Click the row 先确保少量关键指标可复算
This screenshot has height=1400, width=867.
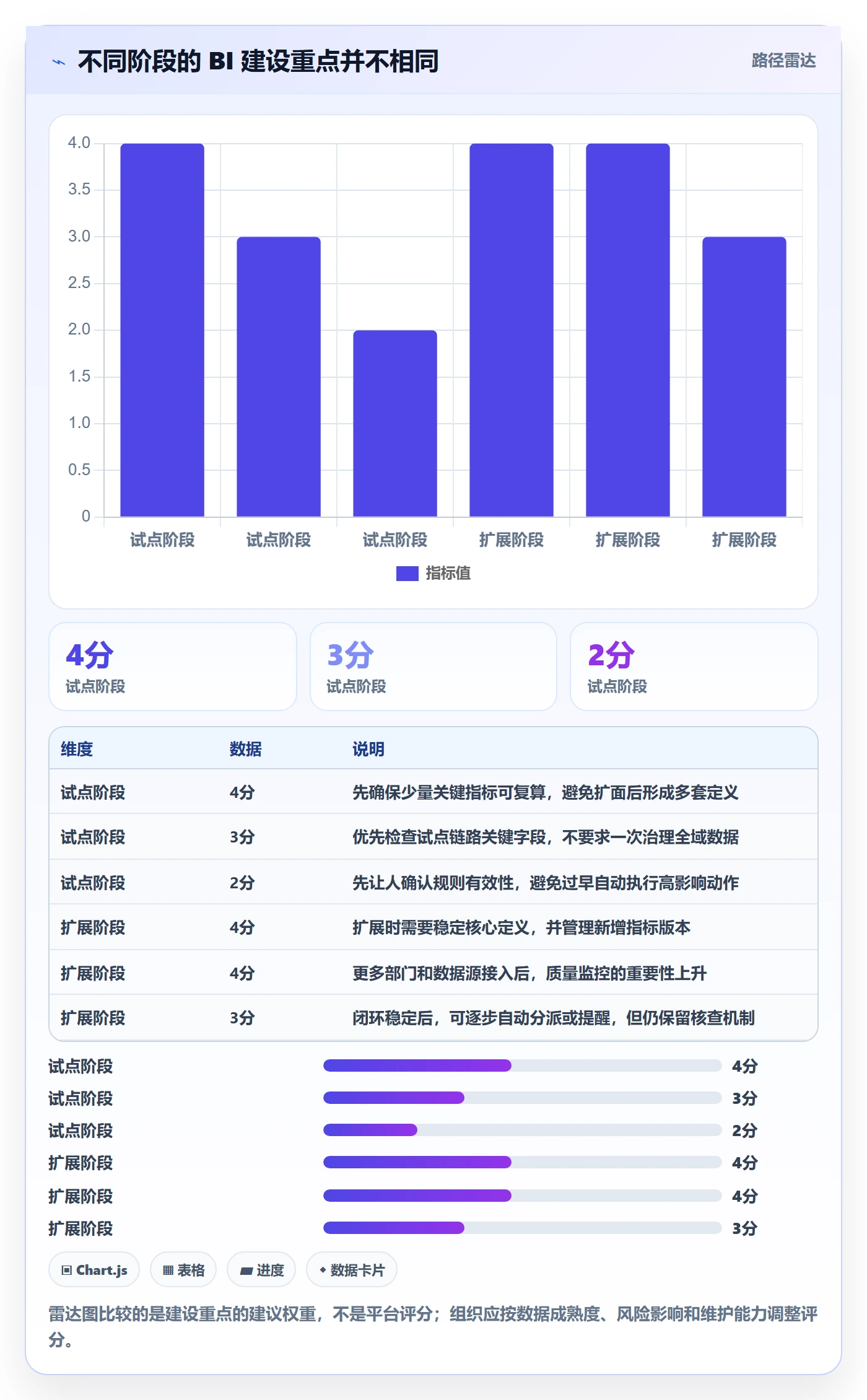click(x=434, y=792)
